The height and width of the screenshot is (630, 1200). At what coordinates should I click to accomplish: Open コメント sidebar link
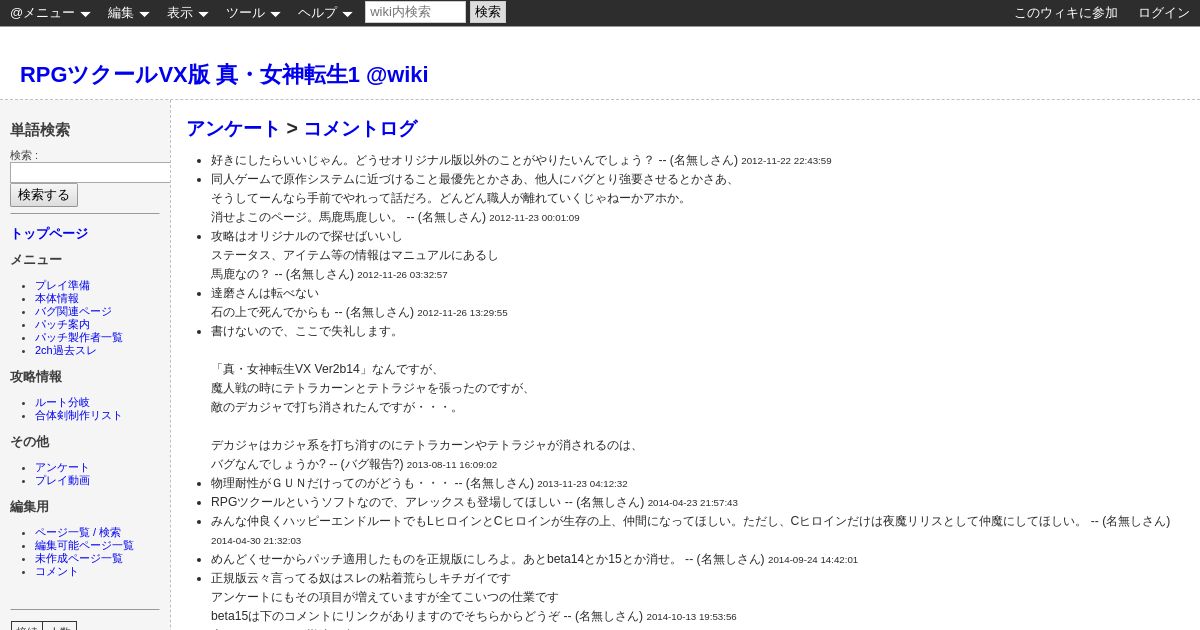point(57,571)
